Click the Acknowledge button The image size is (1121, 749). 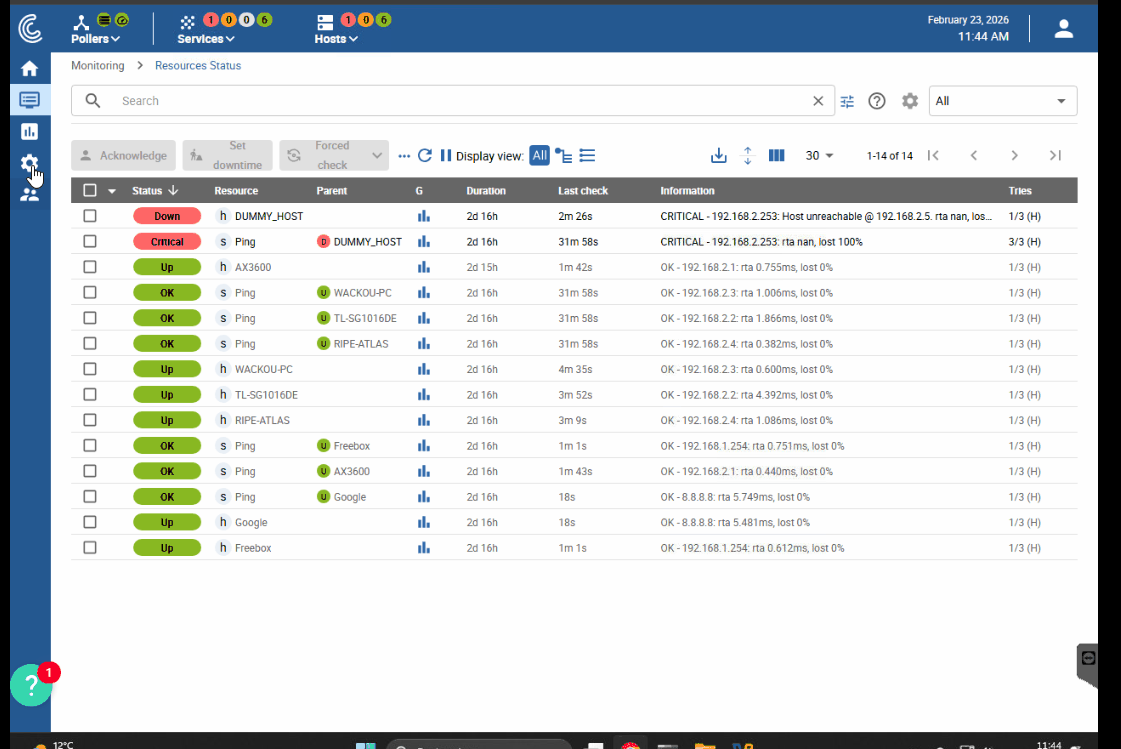pyautogui.click(x=124, y=155)
